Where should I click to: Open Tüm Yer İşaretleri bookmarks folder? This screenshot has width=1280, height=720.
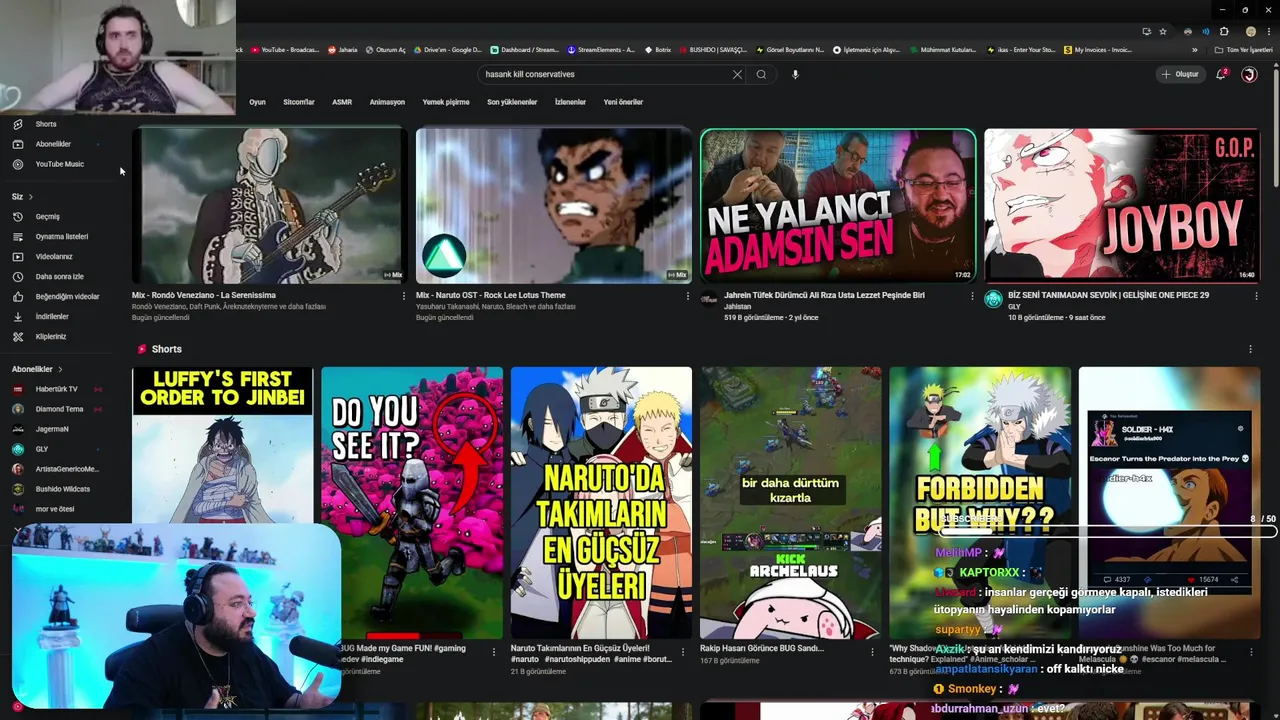[x=1244, y=50]
